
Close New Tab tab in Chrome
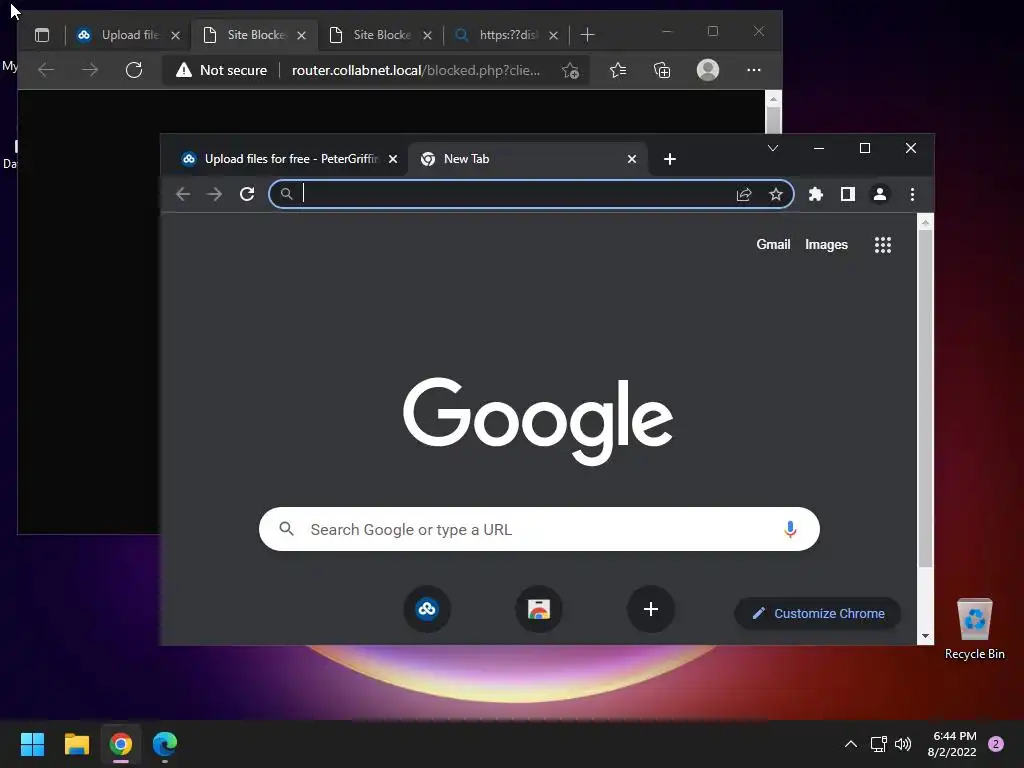[x=632, y=159]
